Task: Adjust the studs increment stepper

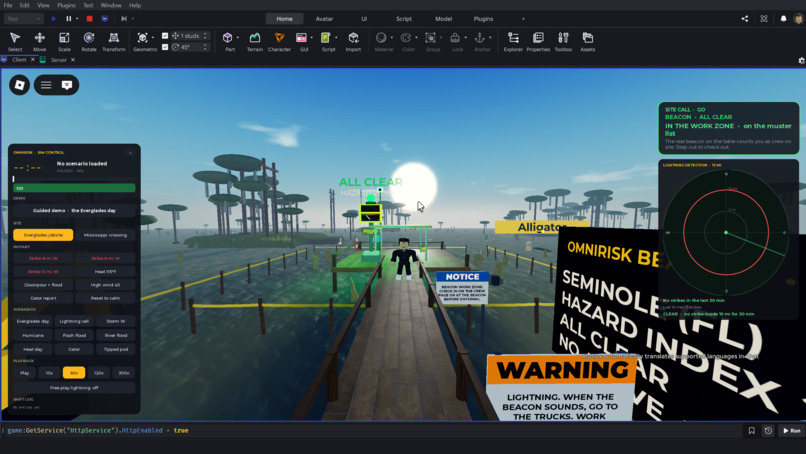Action: click(205, 35)
